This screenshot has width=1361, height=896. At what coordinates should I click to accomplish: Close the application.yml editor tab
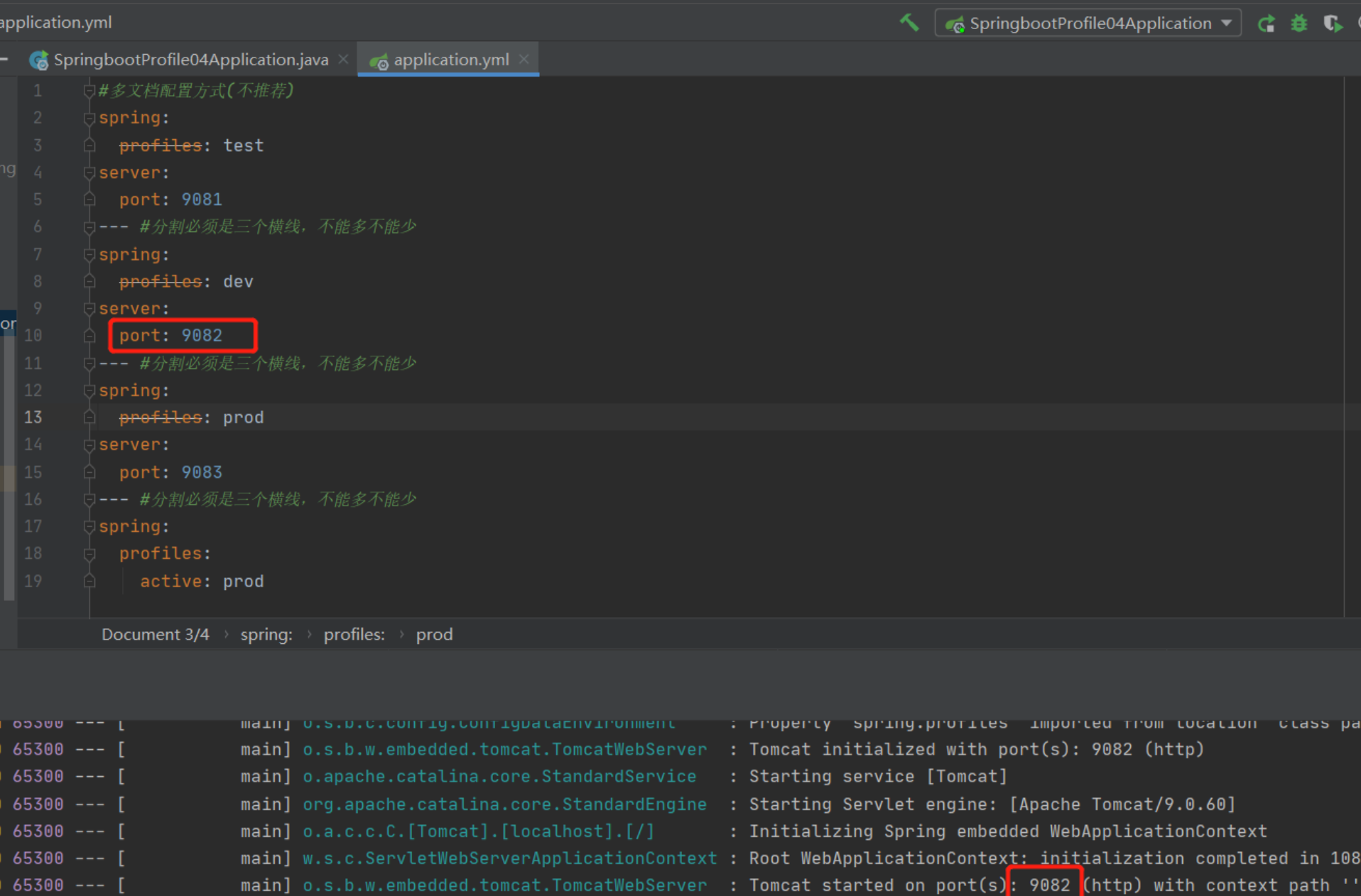tap(524, 59)
